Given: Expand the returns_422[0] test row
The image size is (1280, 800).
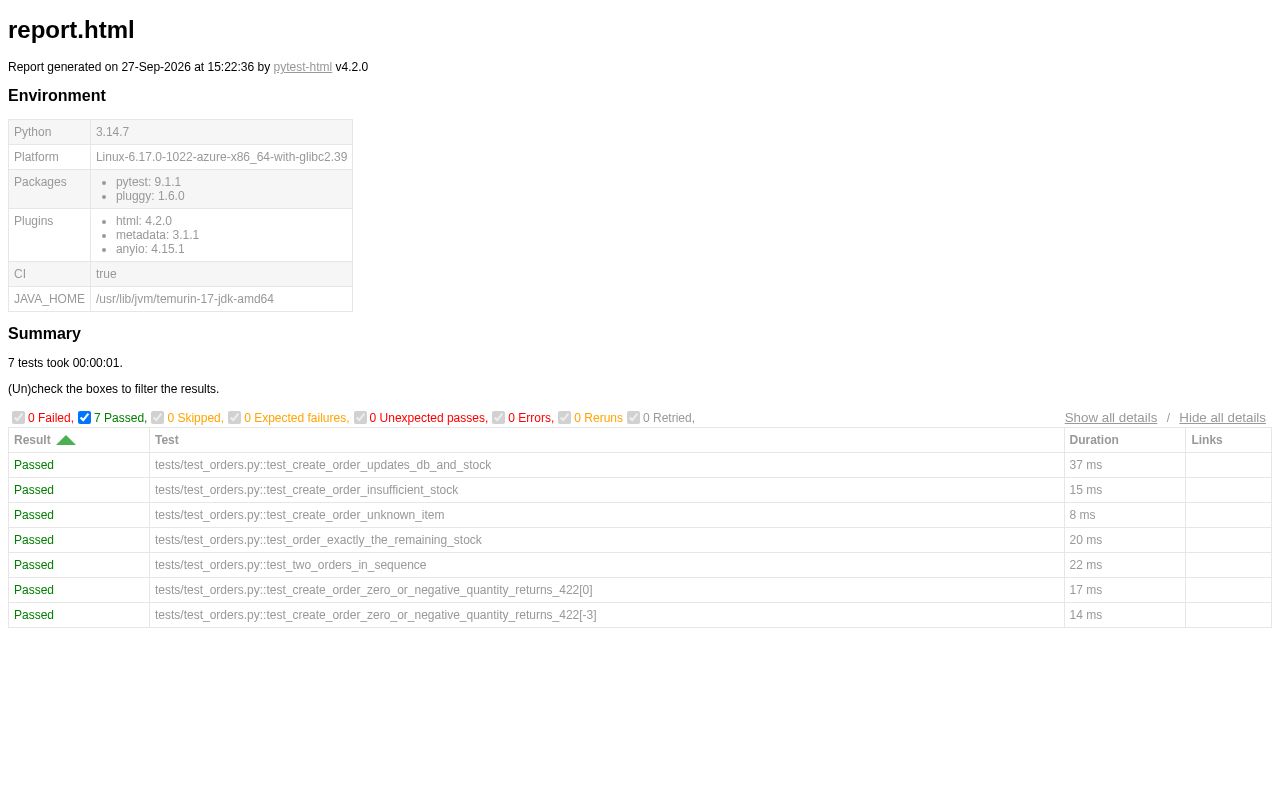Looking at the screenshot, I should pyautogui.click(x=640, y=590).
